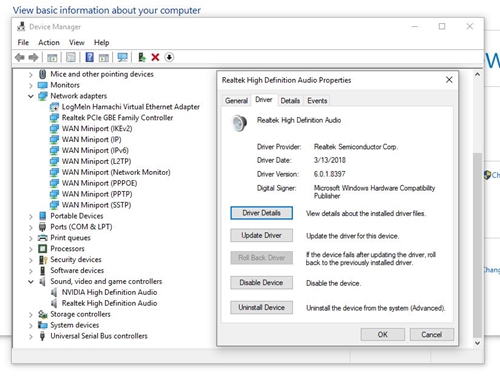Click the Network adapters category icon
Viewport: 500px width, 377px height.
(43, 96)
